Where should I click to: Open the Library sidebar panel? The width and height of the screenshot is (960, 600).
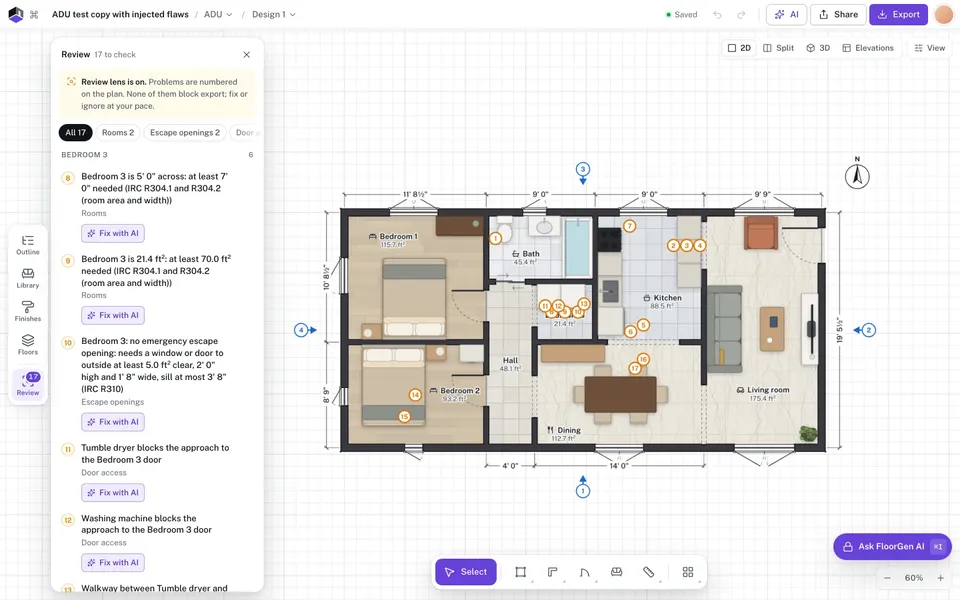(28, 278)
